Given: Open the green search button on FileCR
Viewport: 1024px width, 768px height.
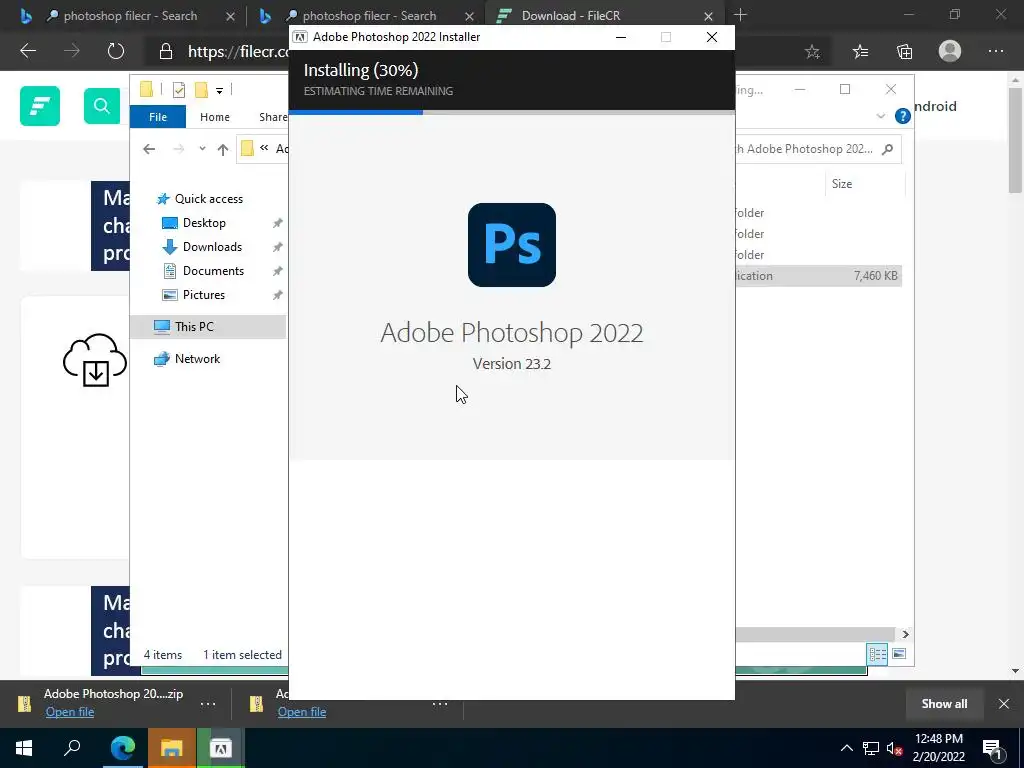Looking at the screenshot, I should [x=102, y=106].
